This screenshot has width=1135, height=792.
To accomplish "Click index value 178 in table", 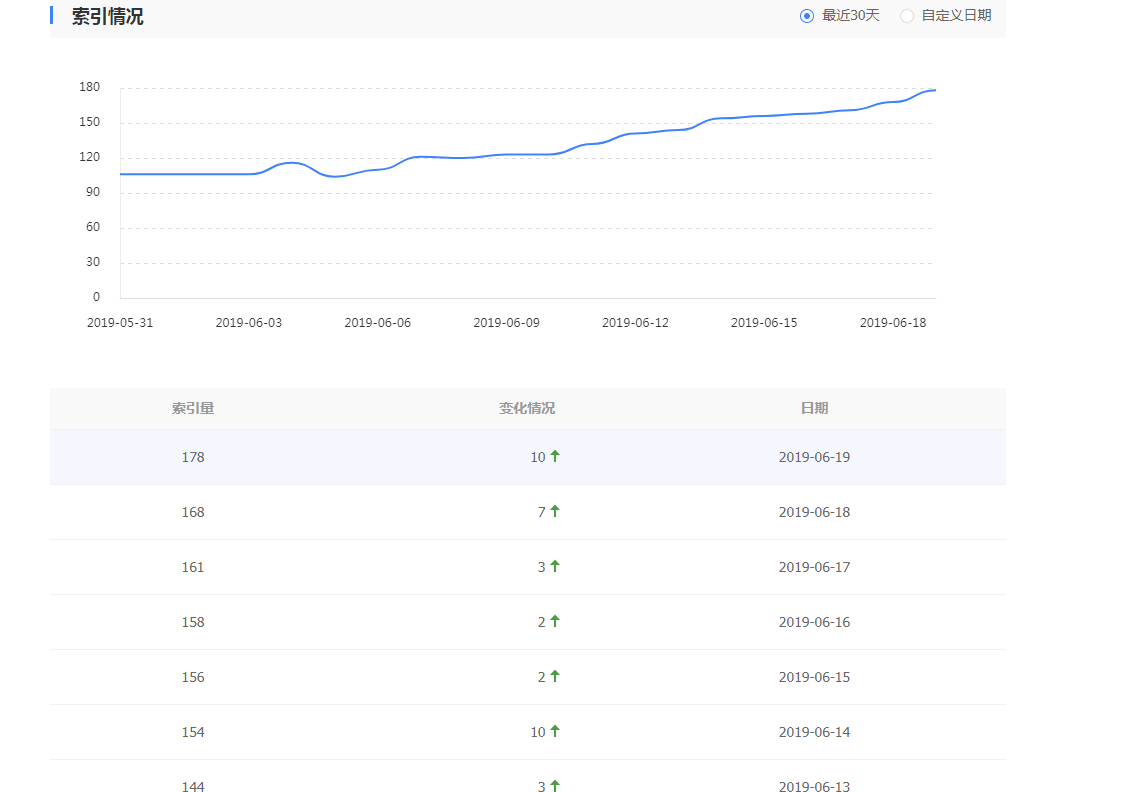I will [x=193, y=457].
